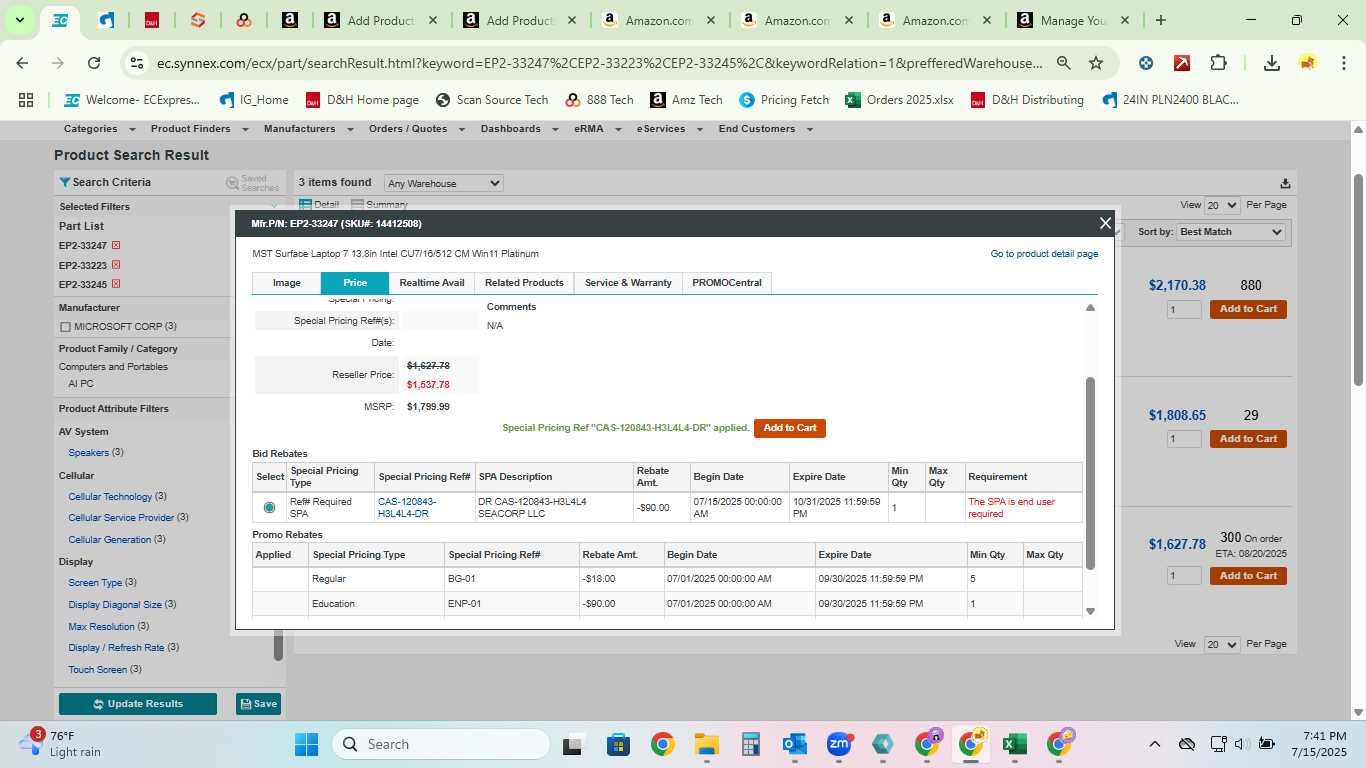Expand the Categories menu
Viewport: 1366px width, 768px height.
tap(97, 129)
